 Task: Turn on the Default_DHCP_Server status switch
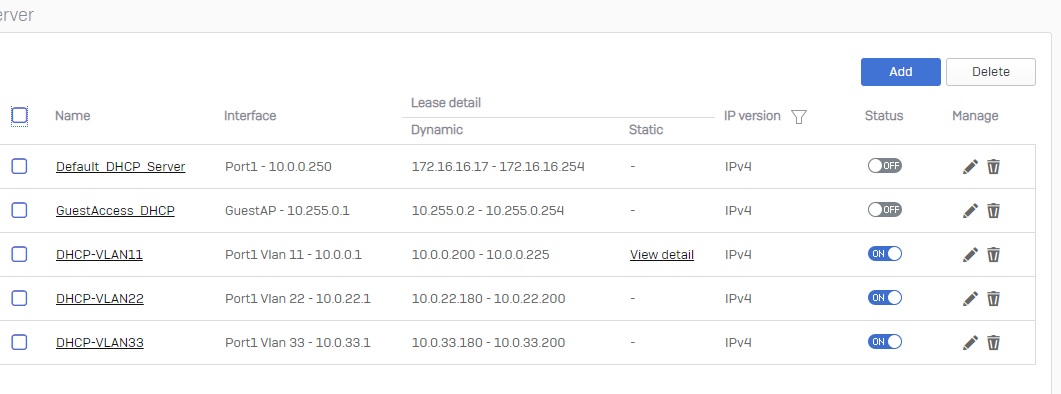click(x=885, y=166)
